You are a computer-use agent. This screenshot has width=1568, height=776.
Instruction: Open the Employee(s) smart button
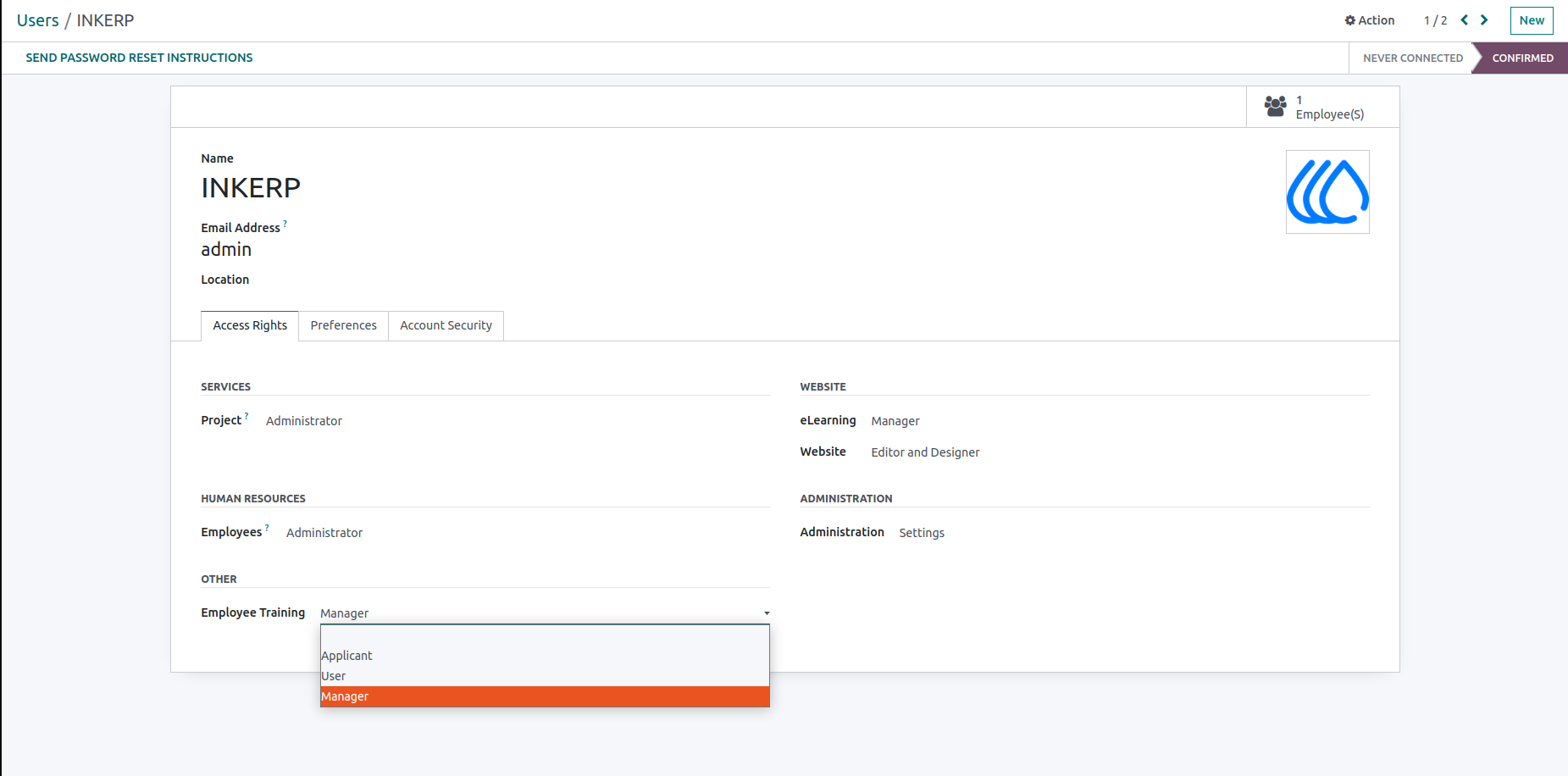pyautogui.click(x=1322, y=107)
